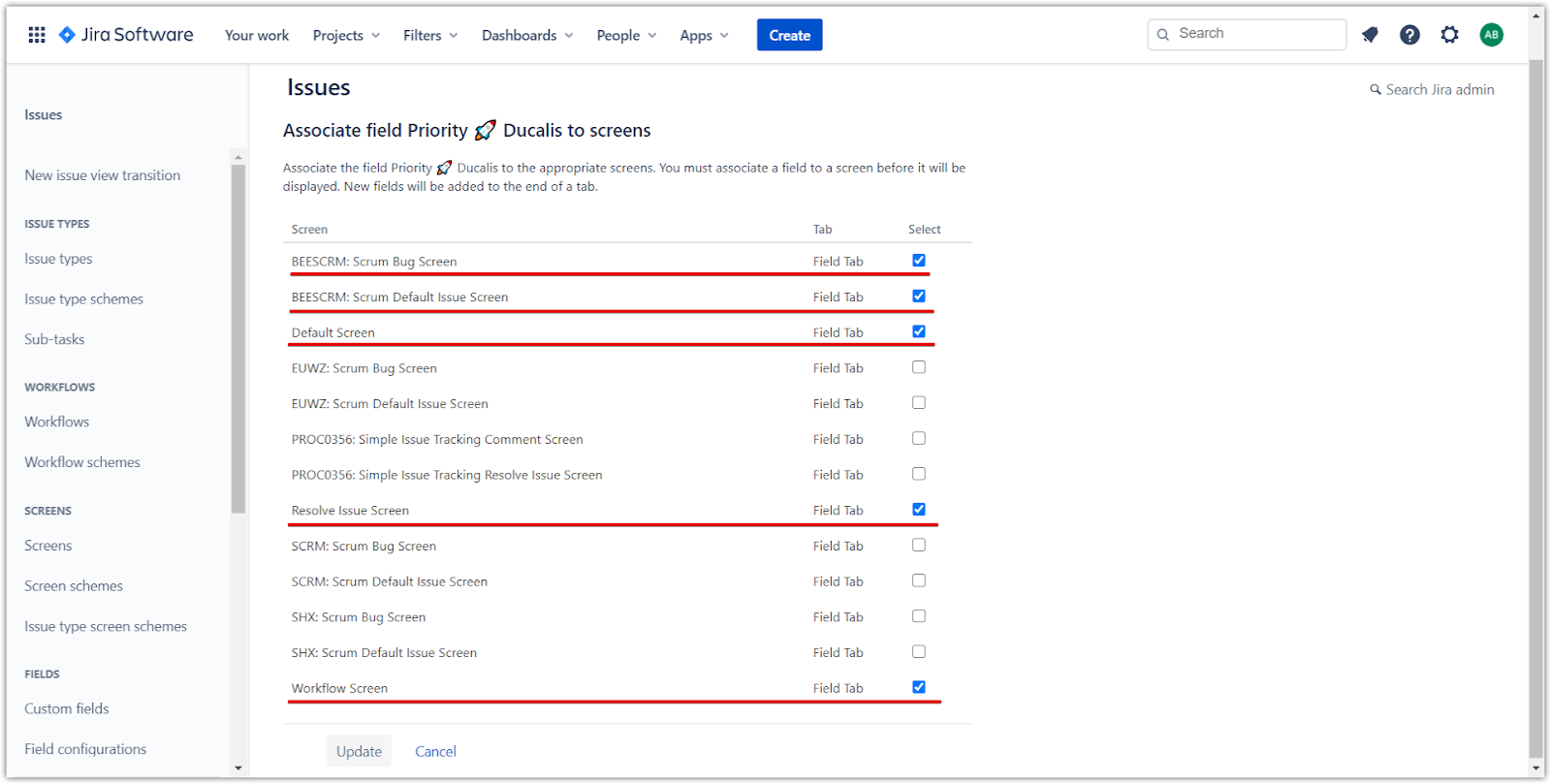This screenshot has height=784, width=1551.
Task: Click 'Default Screen' row text
Action: [332, 332]
